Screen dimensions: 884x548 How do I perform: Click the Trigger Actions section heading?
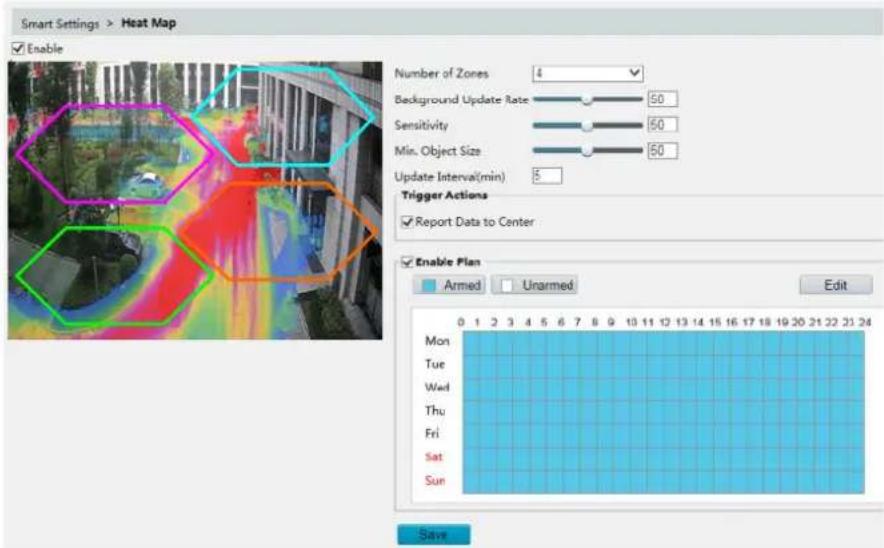click(x=444, y=195)
